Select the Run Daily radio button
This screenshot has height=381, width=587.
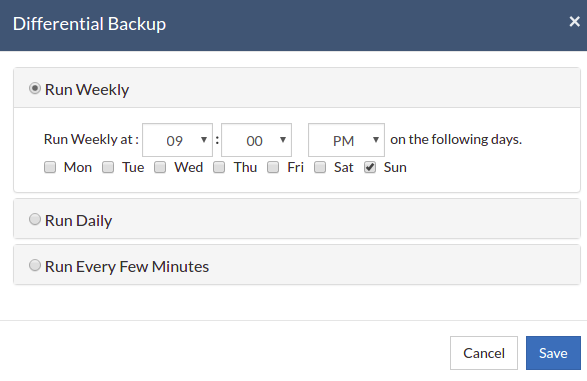(35, 219)
